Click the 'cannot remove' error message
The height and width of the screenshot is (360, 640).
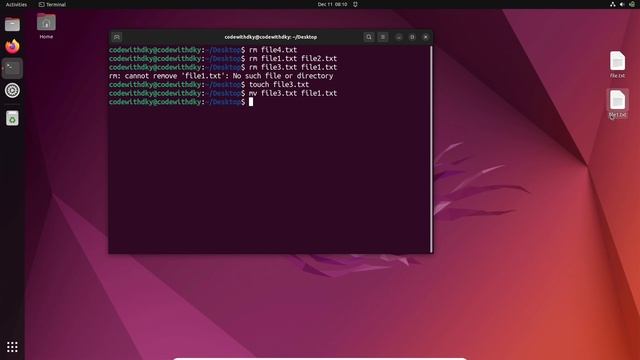tap(221, 76)
